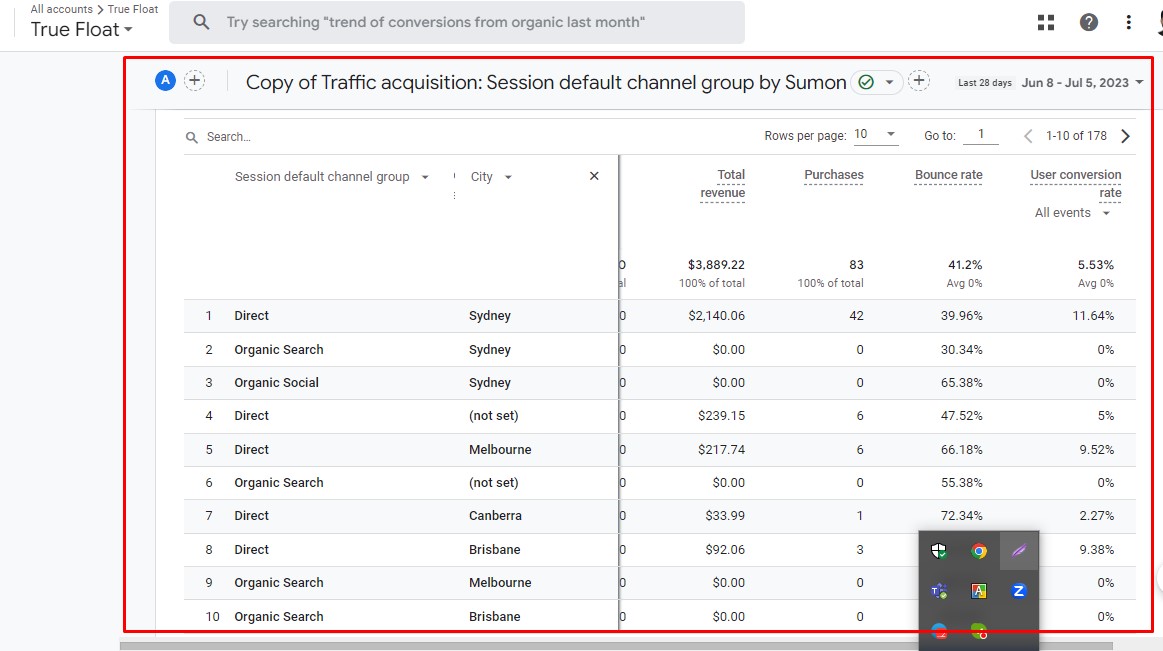
Task: Open the three-dot more options menu
Action: [x=1128, y=22]
